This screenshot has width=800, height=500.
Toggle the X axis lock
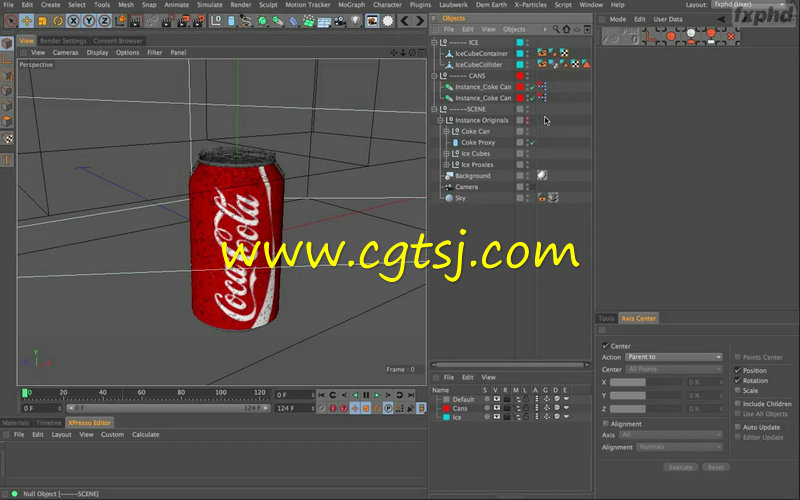click(73, 21)
